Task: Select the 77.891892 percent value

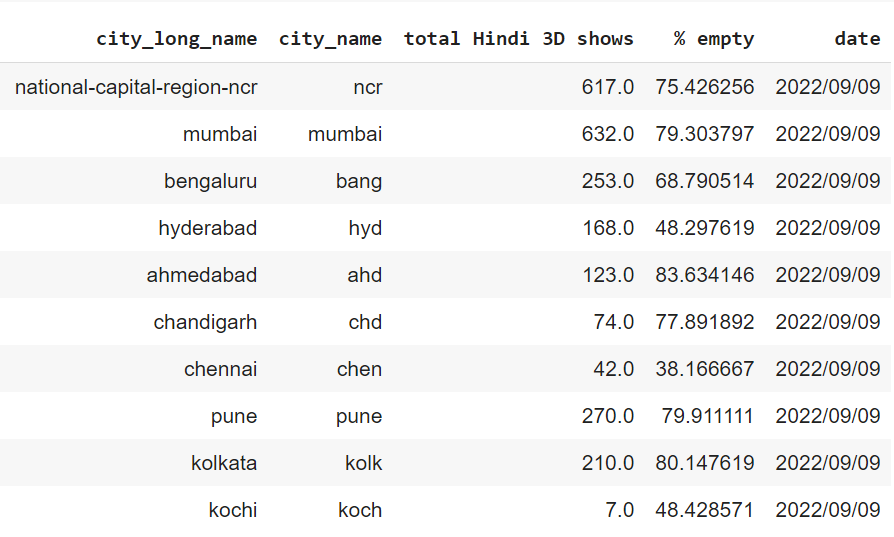Action: pyautogui.click(x=705, y=322)
